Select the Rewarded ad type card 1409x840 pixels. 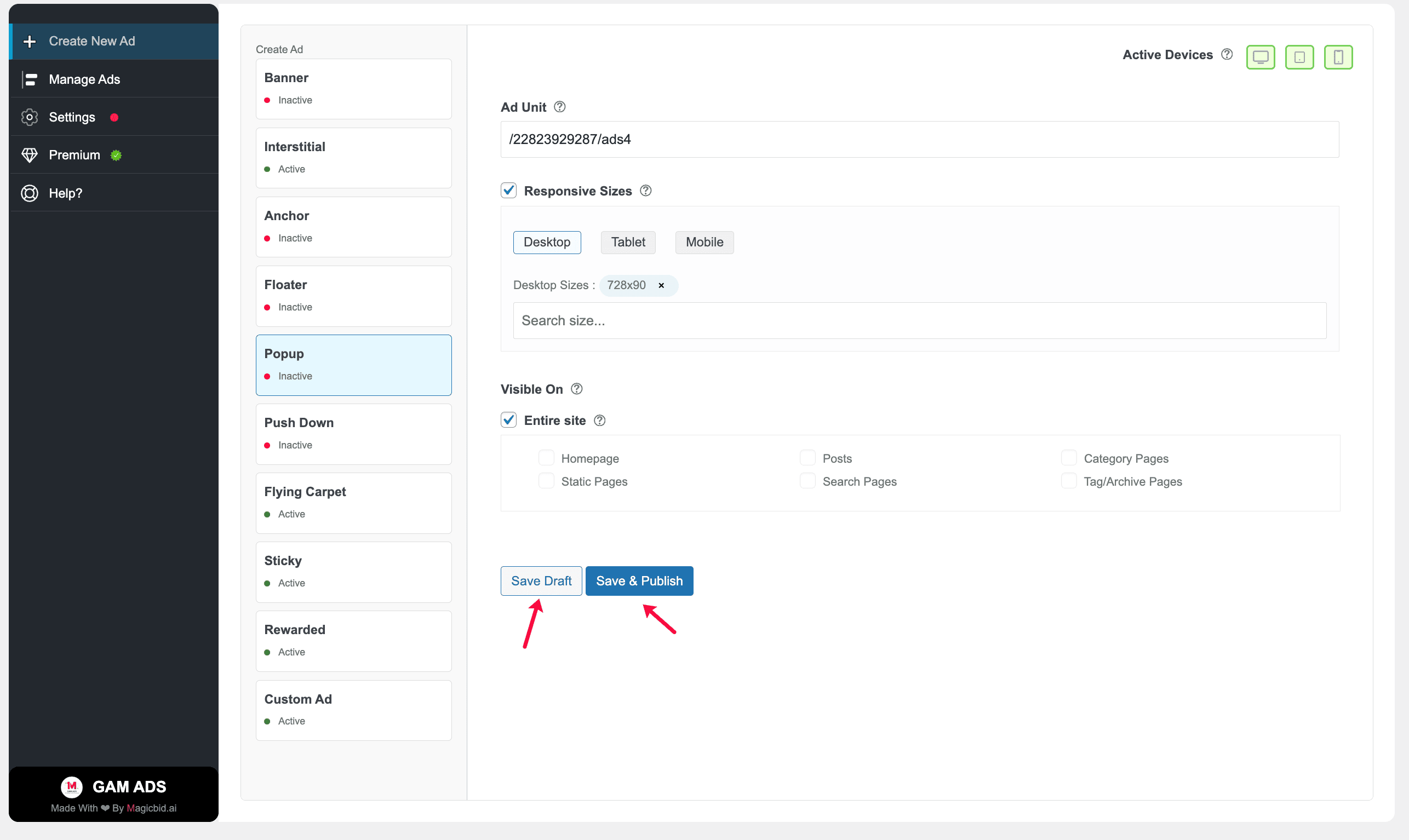[353, 641]
